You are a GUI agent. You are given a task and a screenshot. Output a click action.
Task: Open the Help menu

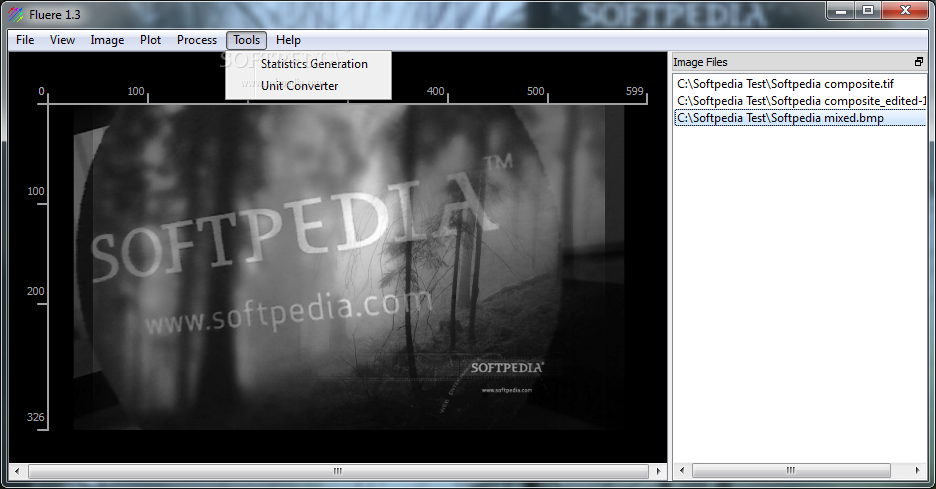coord(288,40)
